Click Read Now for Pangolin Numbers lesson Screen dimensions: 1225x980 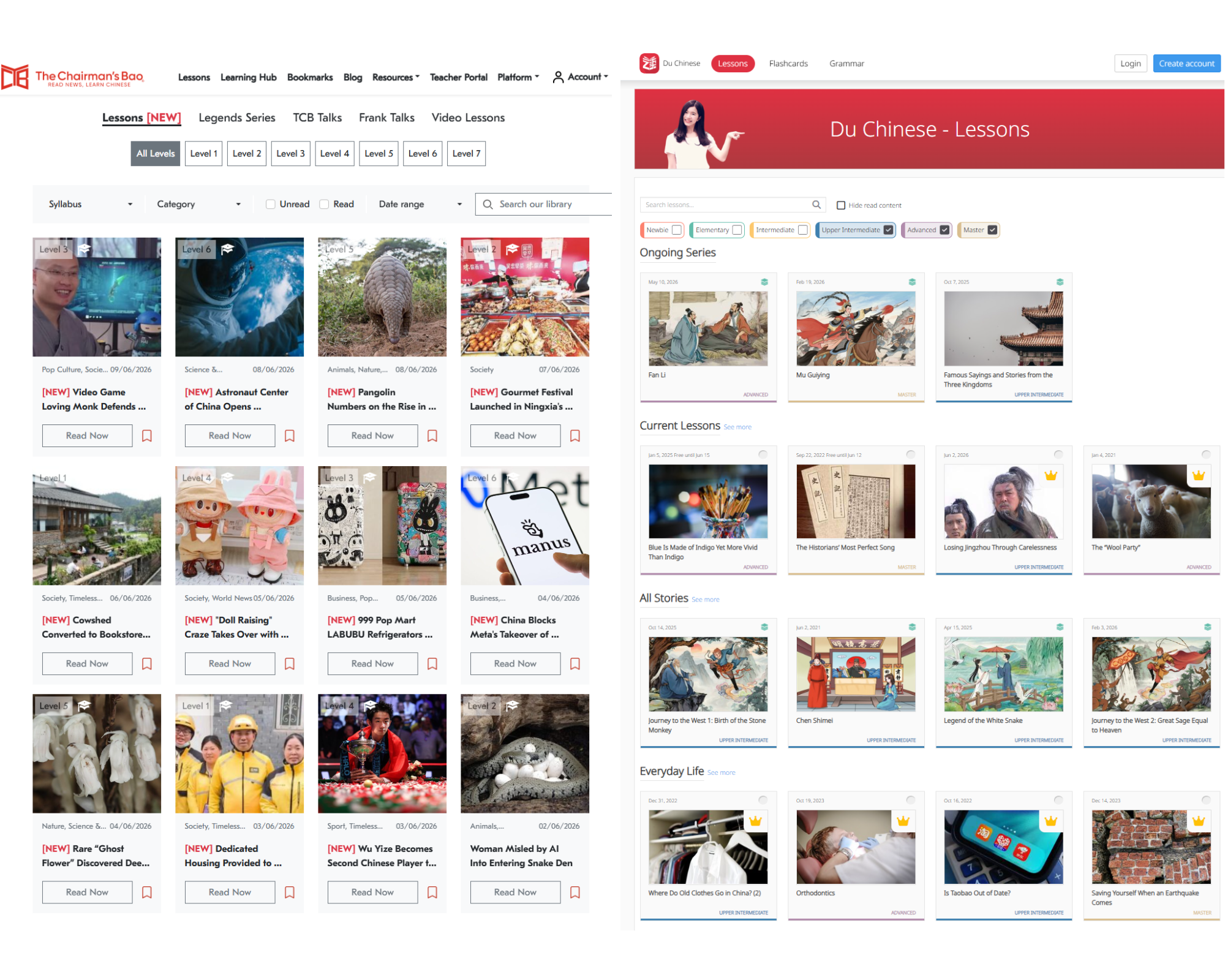tap(372, 435)
